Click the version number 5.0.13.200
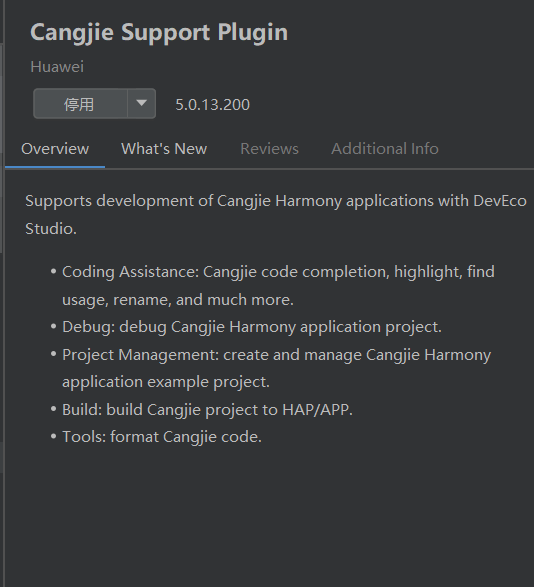This screenshot has height=587, width=534. point(212,104)
